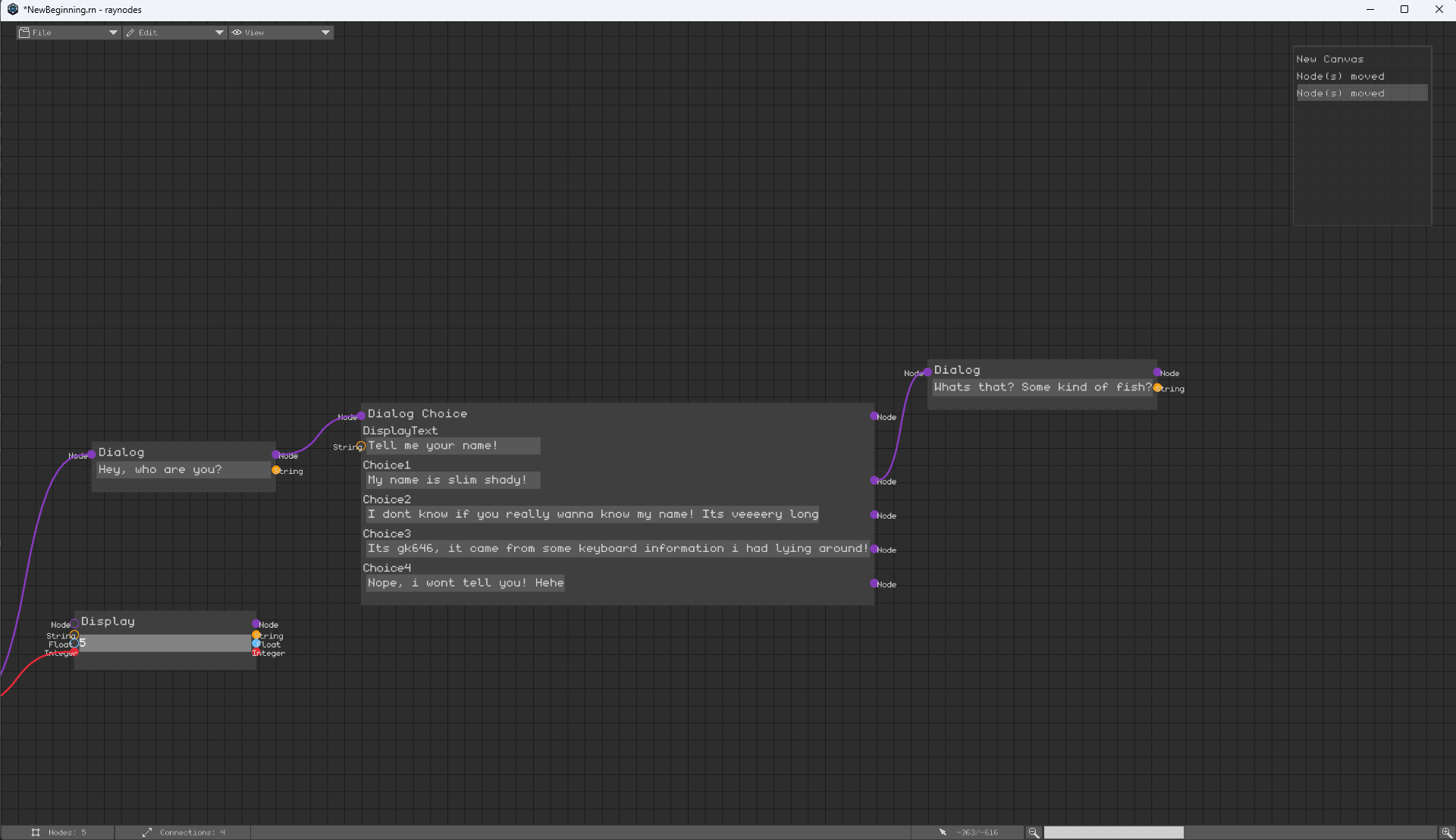This screenshot has height=840, width=1456.
Task: Click the 'My name is slim shady!' text field
Action: [x=453, y=480]
